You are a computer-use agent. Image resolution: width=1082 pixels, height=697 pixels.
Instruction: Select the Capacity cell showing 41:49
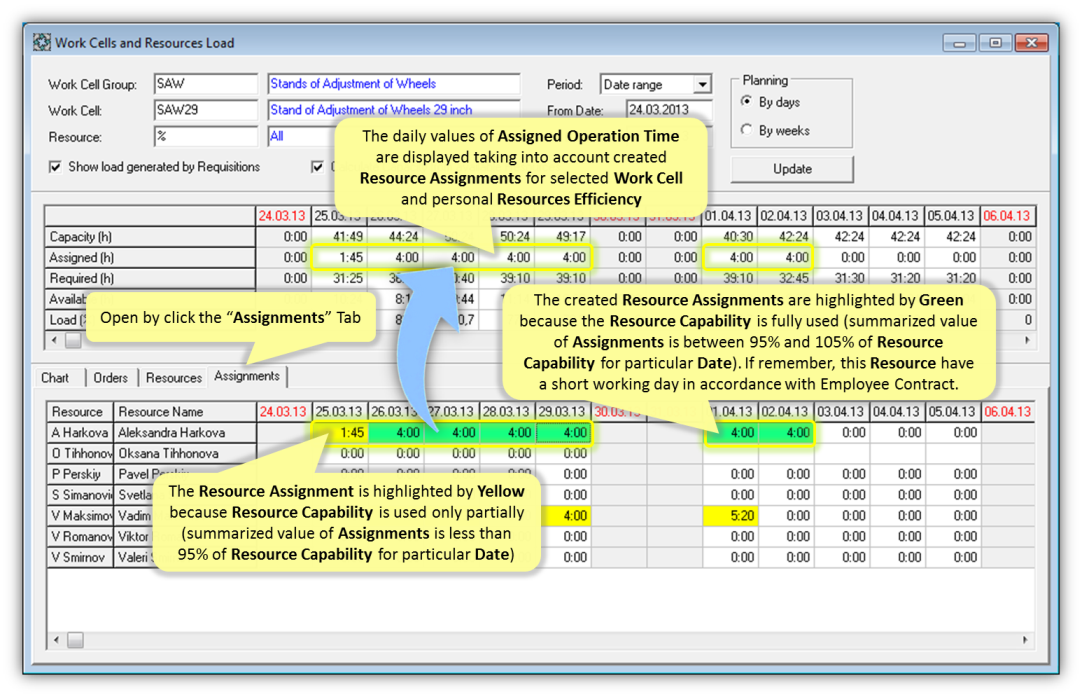[x=339, y=237]
